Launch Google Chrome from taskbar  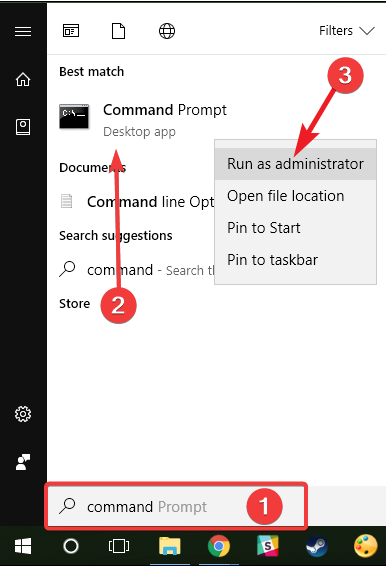click(219, 546)
